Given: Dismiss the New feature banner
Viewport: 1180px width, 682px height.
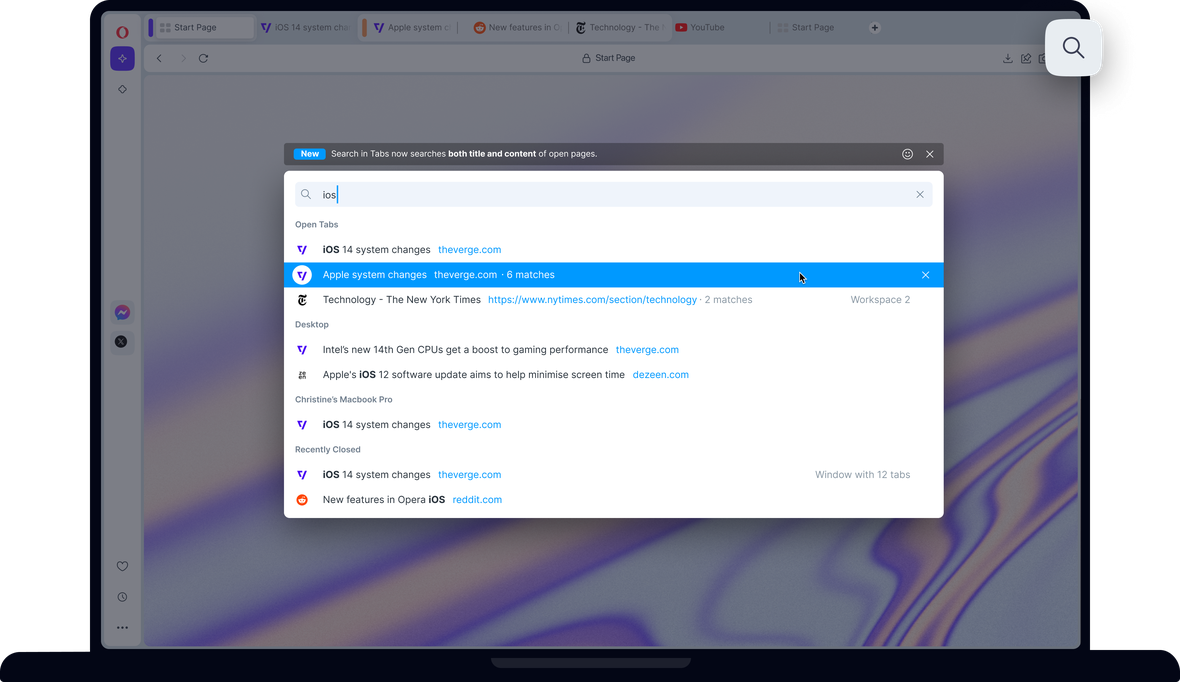Looking at the screenshot, I should tap(929, 154).
